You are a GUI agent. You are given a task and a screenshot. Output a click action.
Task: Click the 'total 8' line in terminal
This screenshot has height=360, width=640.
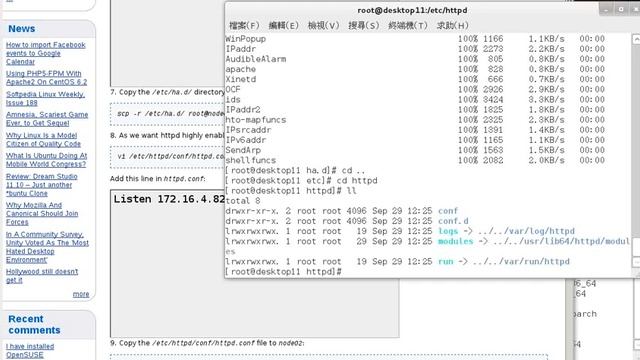pos(243,201)
